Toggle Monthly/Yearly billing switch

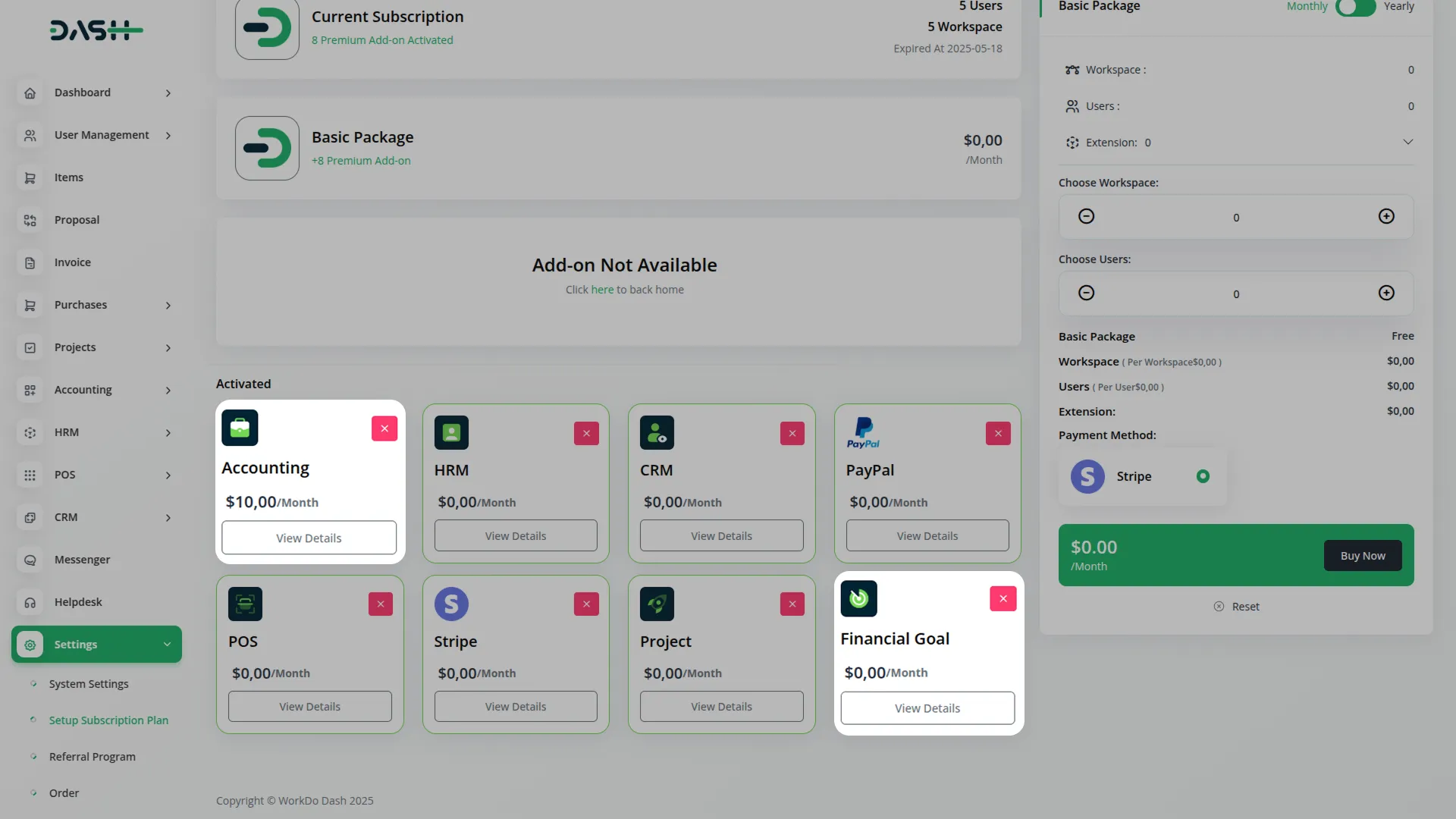[x=1355, y=7]
